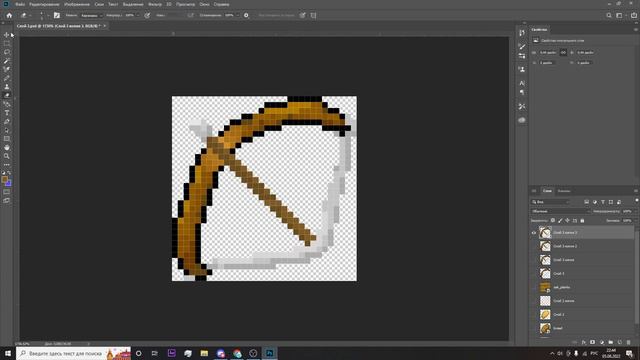Select the Path Selection arrow tool
This screenshot has width=640, height=360.
point(7,130)
